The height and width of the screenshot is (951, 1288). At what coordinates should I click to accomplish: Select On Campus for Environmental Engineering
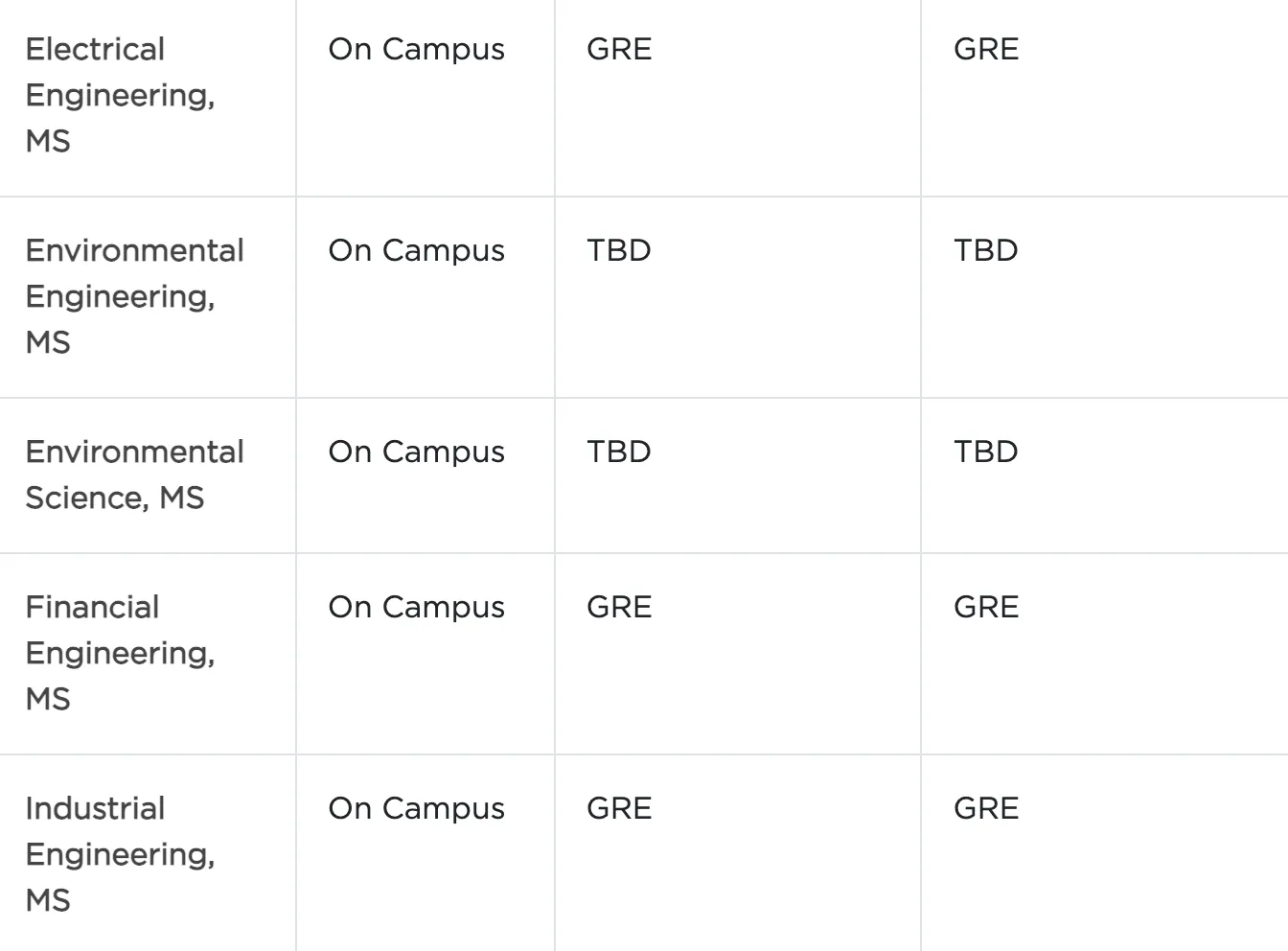416,250
